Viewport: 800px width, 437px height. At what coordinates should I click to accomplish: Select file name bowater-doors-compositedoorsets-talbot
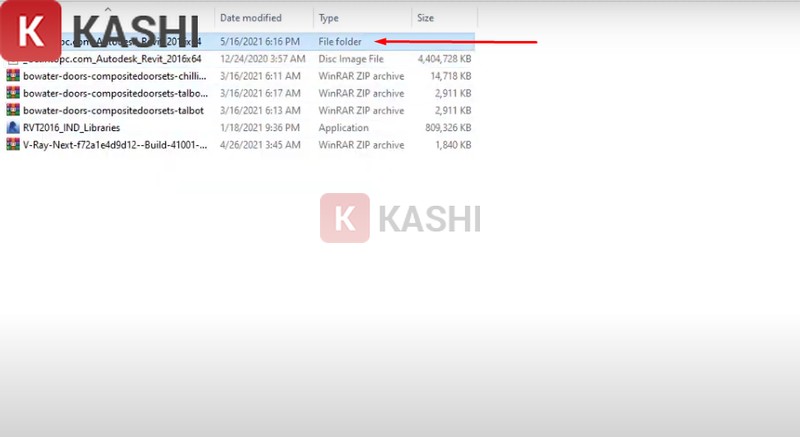113,110
